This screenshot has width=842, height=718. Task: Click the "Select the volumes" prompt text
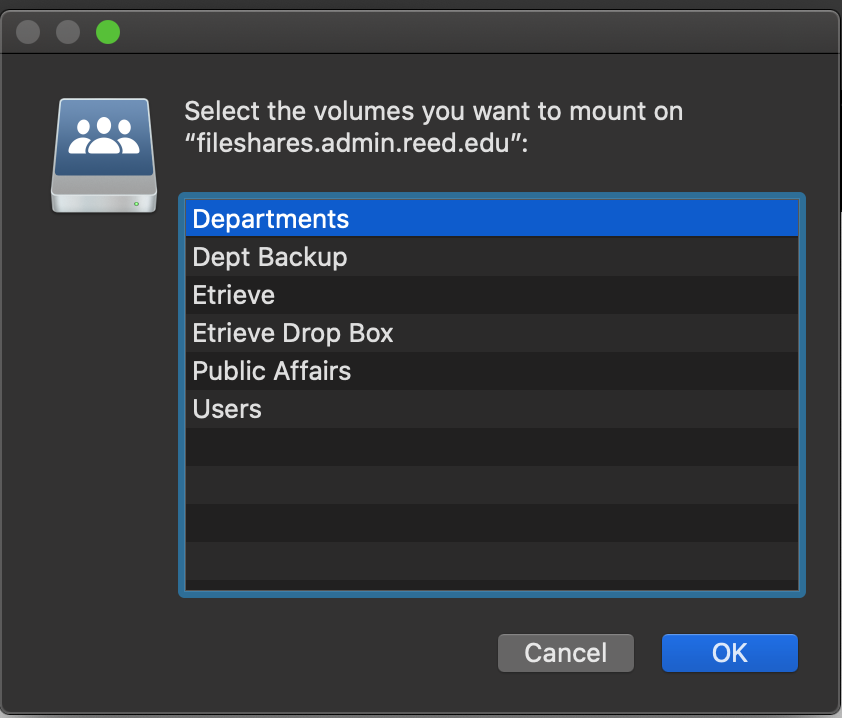(433, 111)
